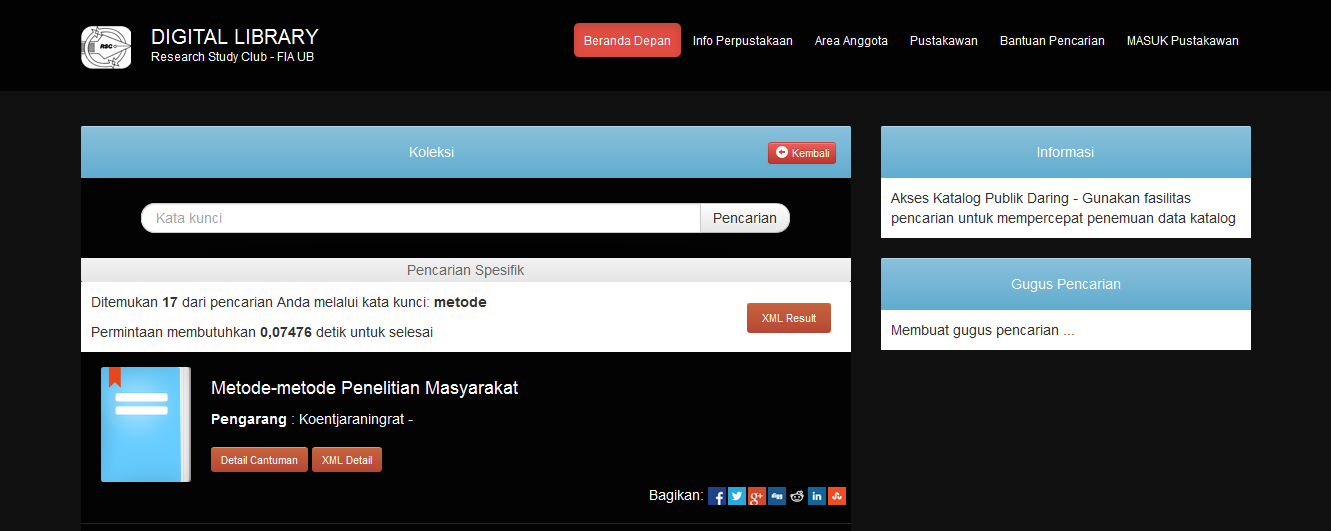The width and height of the screenshot is (1331, 531).
Task: Click the Pencarian search button
Action: [744, 218]
